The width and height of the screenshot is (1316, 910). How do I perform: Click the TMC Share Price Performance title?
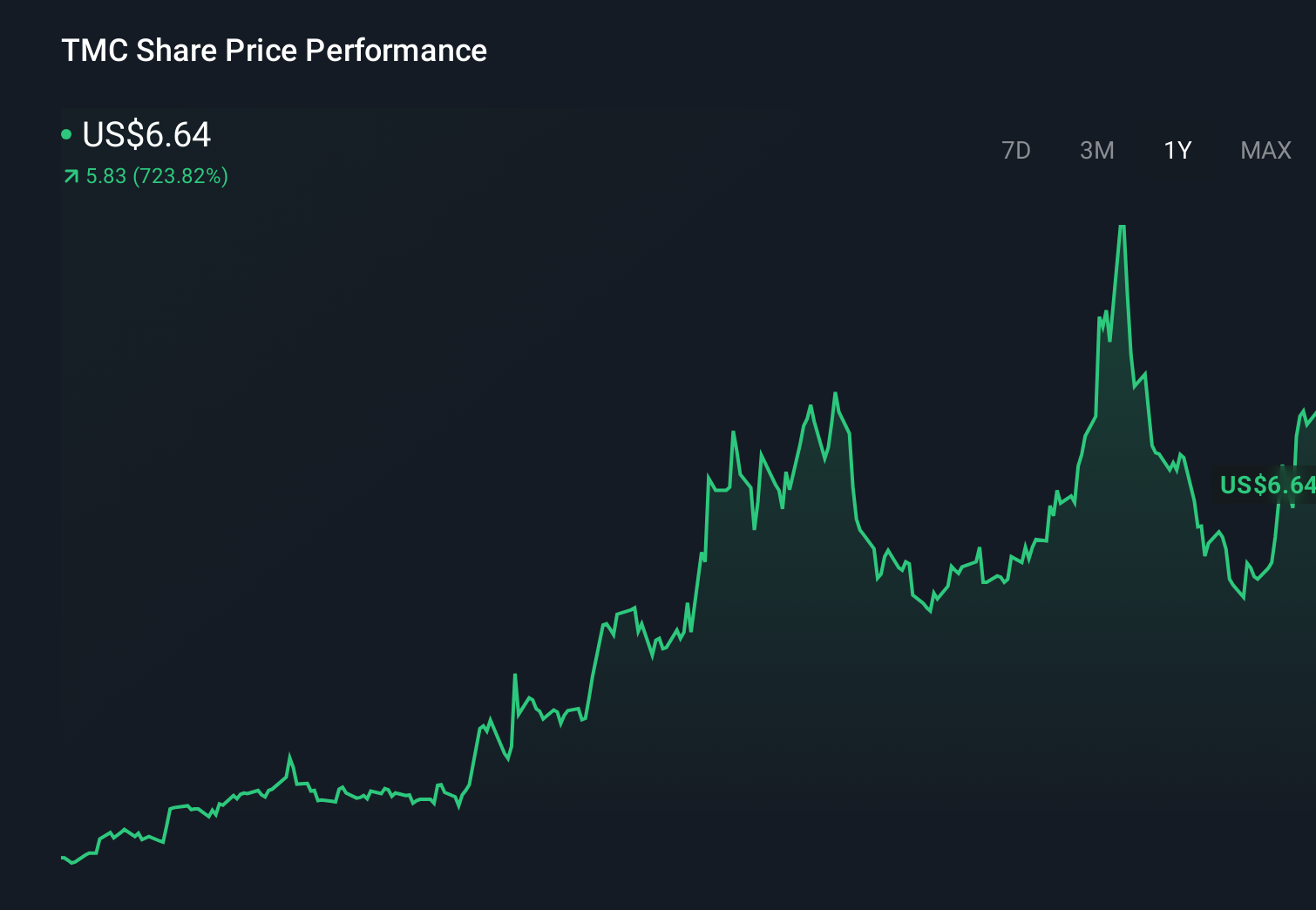pyautogui.click(x=274, y=51)
